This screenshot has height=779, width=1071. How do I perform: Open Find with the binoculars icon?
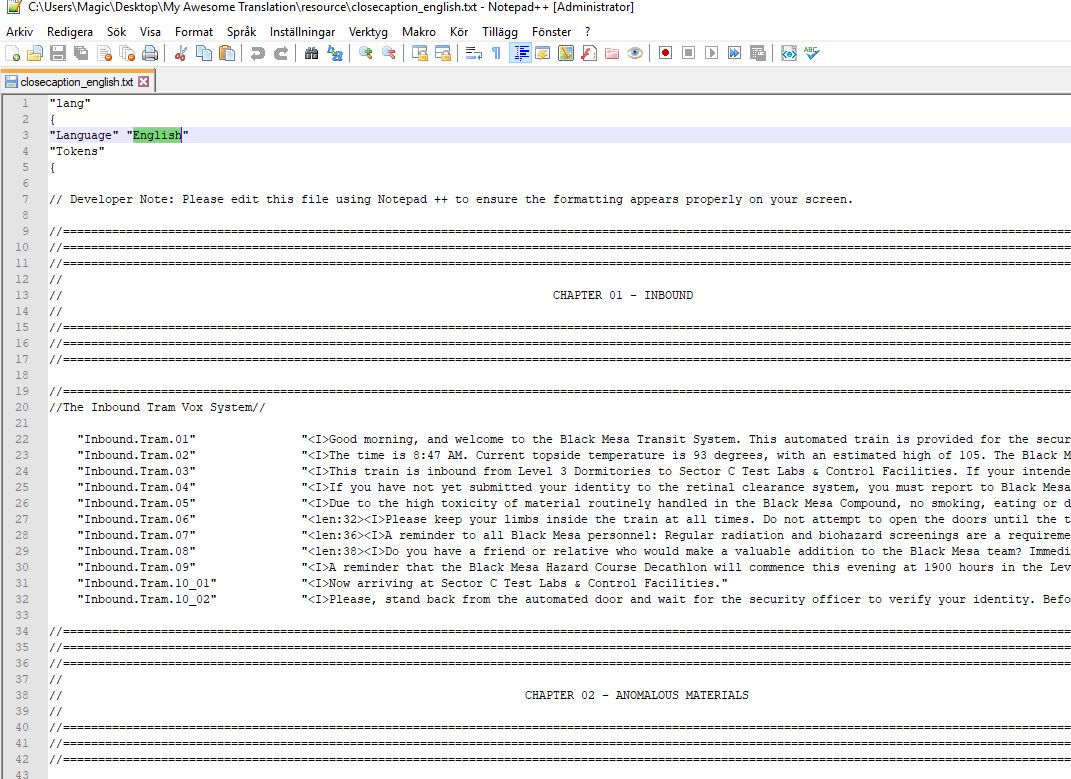311,53
